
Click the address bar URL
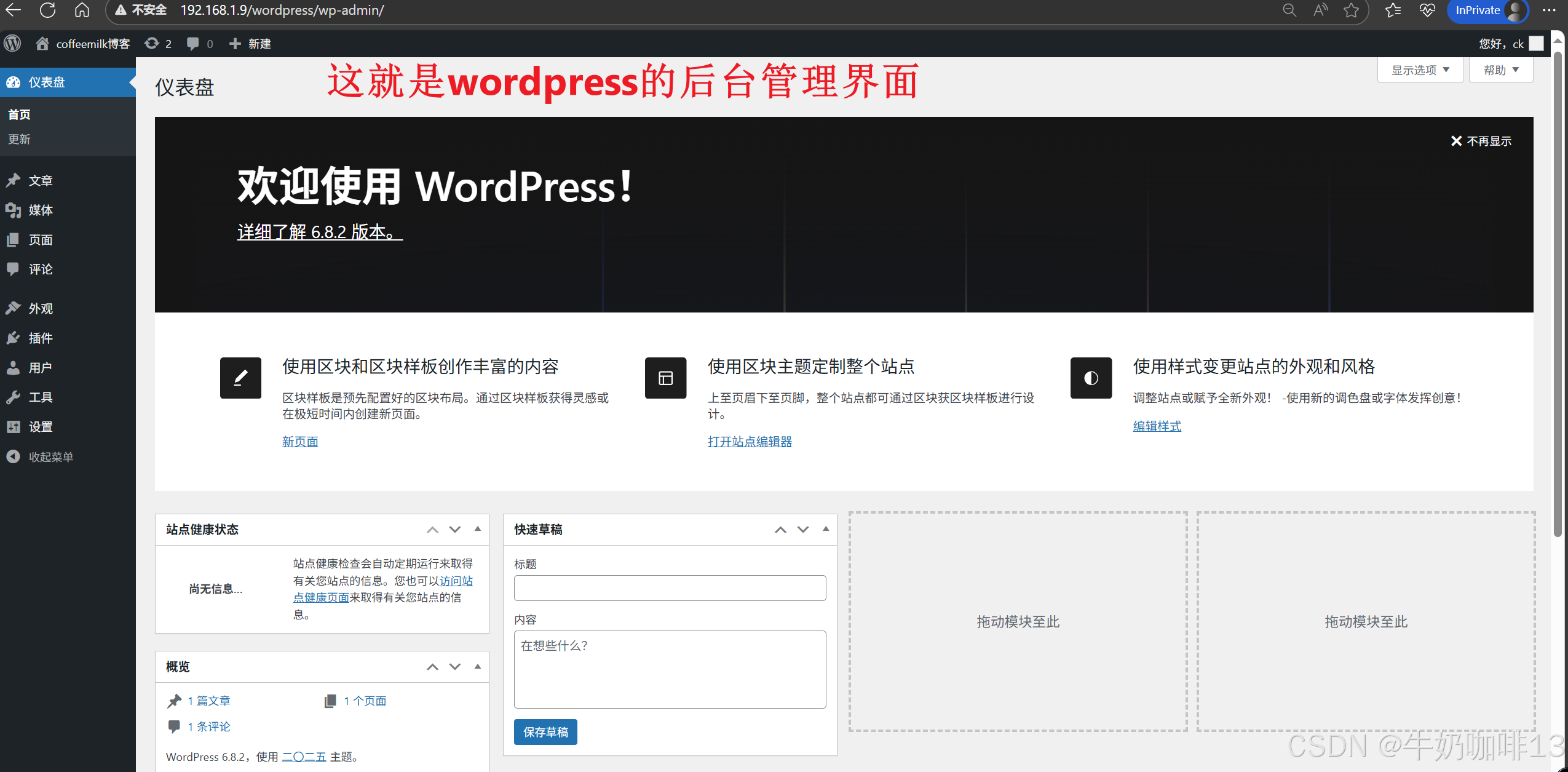point(282,10)
